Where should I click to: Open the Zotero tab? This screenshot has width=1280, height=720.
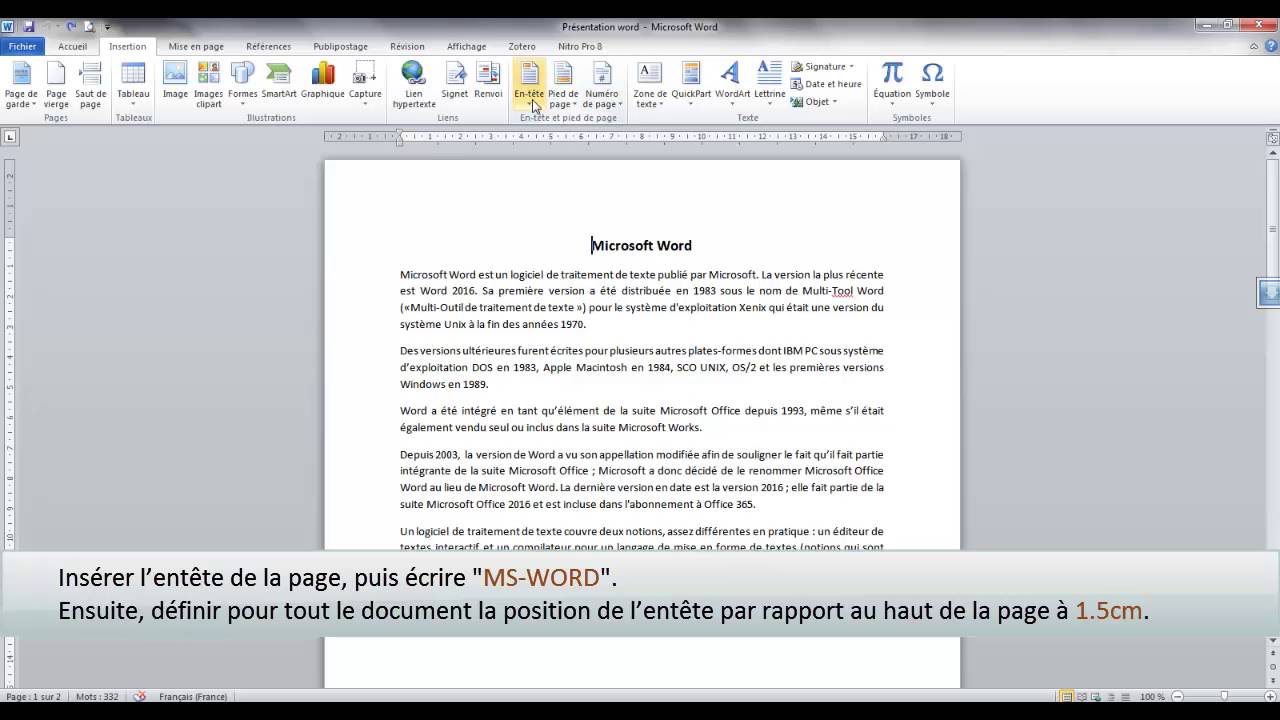(522, 46)
